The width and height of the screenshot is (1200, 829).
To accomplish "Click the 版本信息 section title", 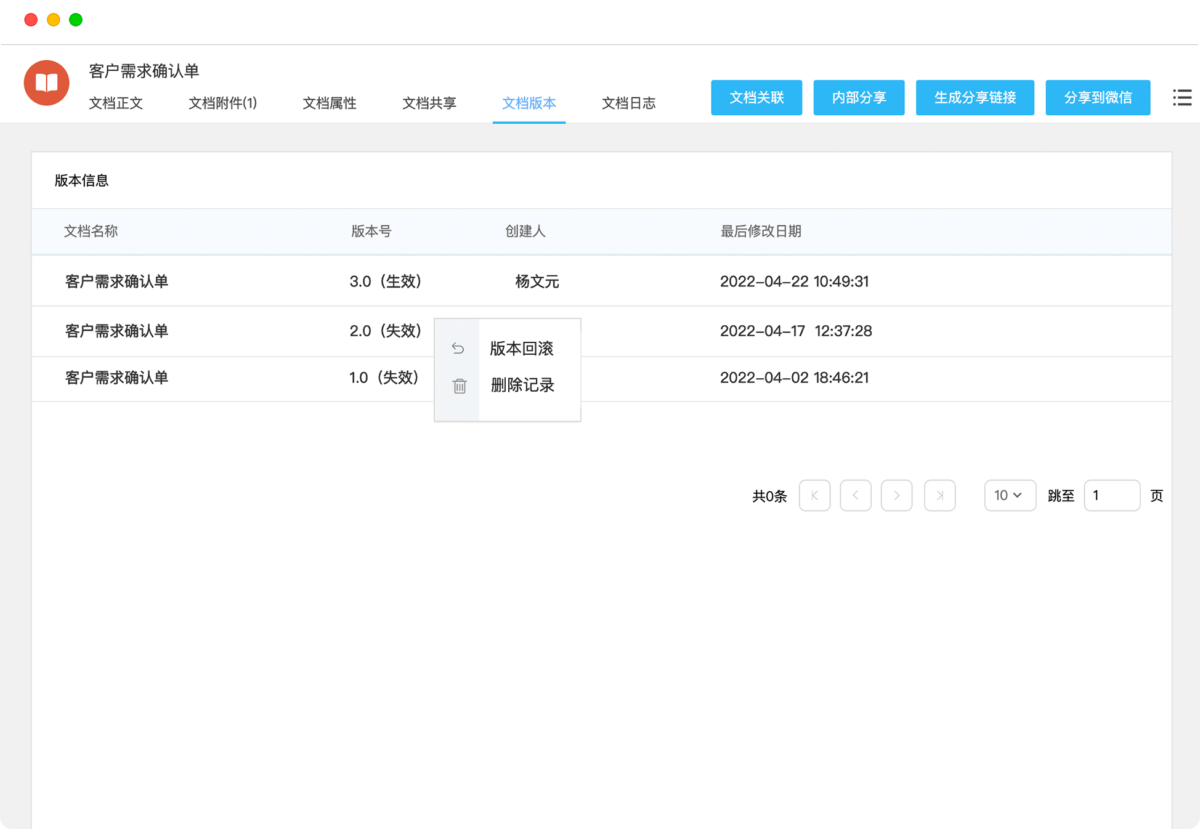I will coord(82,181).
